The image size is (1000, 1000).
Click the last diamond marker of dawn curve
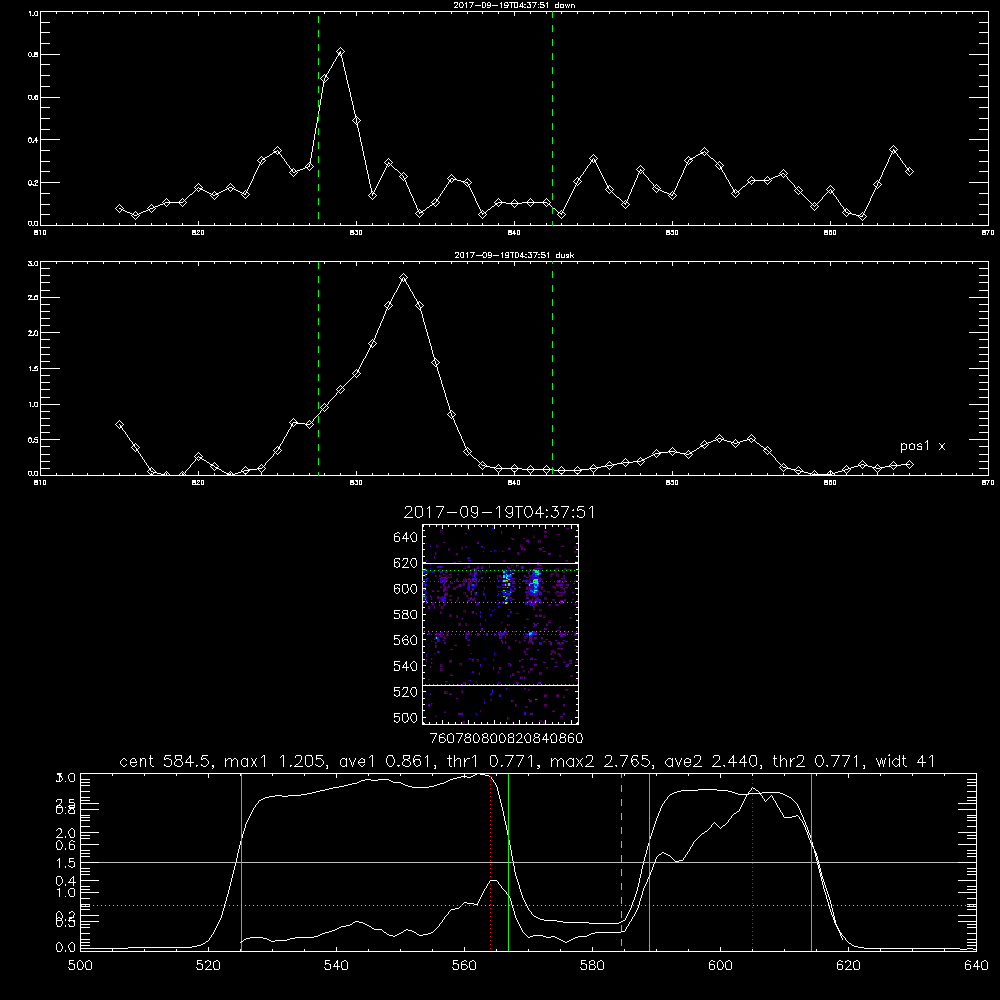(x=909, y=172)
